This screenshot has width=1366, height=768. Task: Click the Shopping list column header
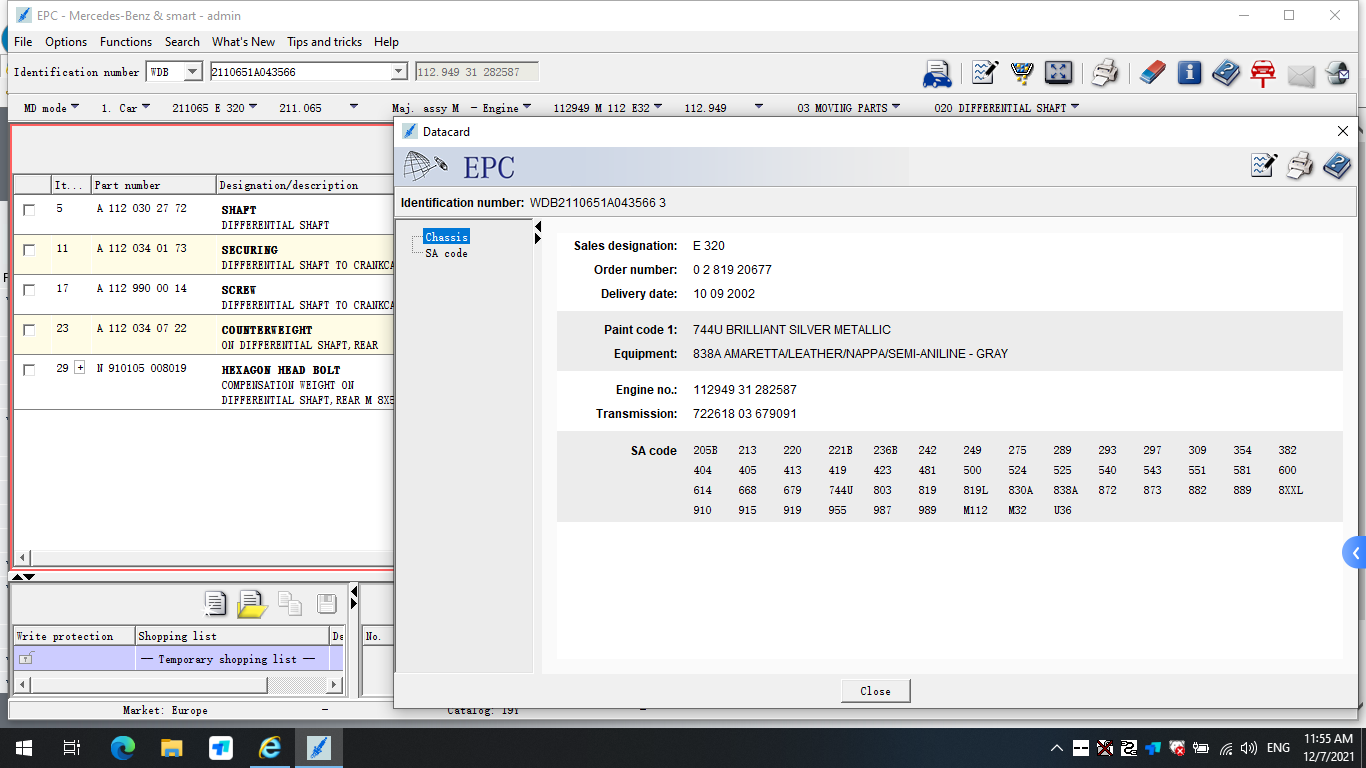(232, 636)
